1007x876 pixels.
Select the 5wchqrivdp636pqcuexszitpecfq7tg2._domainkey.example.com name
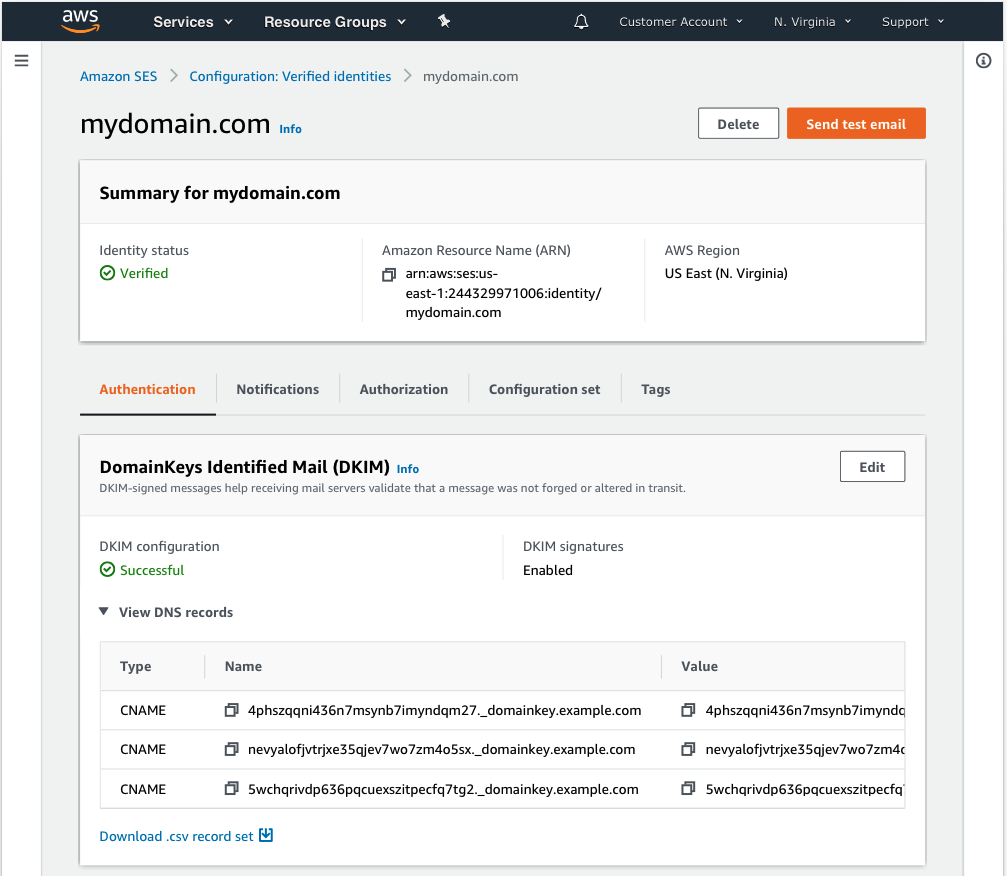tap(443, 789)
